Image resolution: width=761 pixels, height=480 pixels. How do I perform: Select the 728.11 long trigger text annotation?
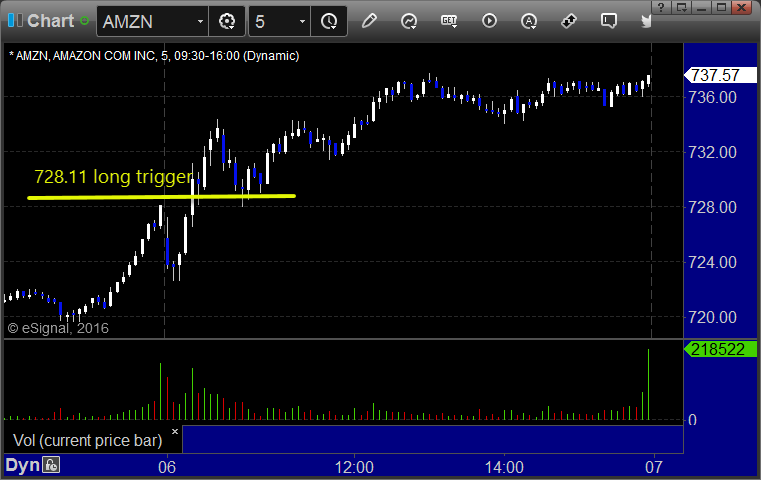[114, 177]
